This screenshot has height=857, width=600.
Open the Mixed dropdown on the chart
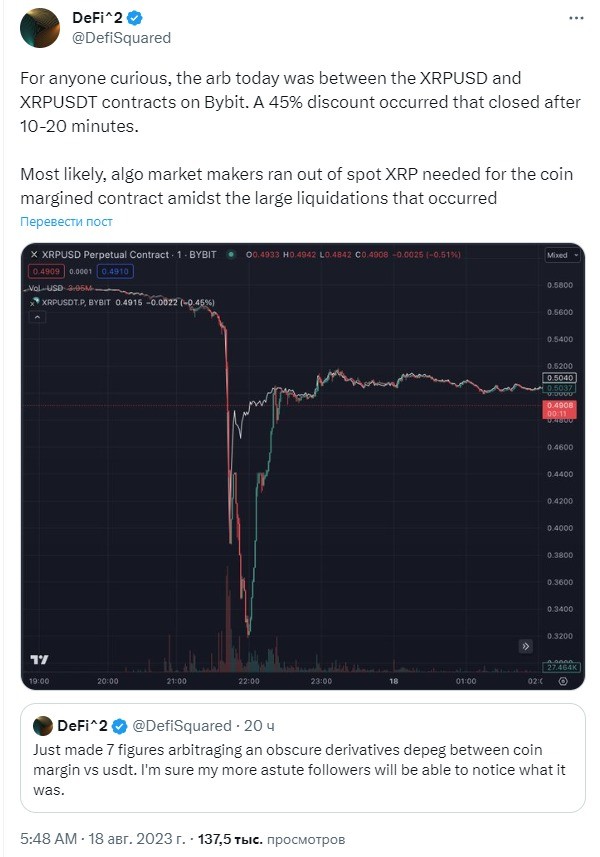(x=562, y=255)
